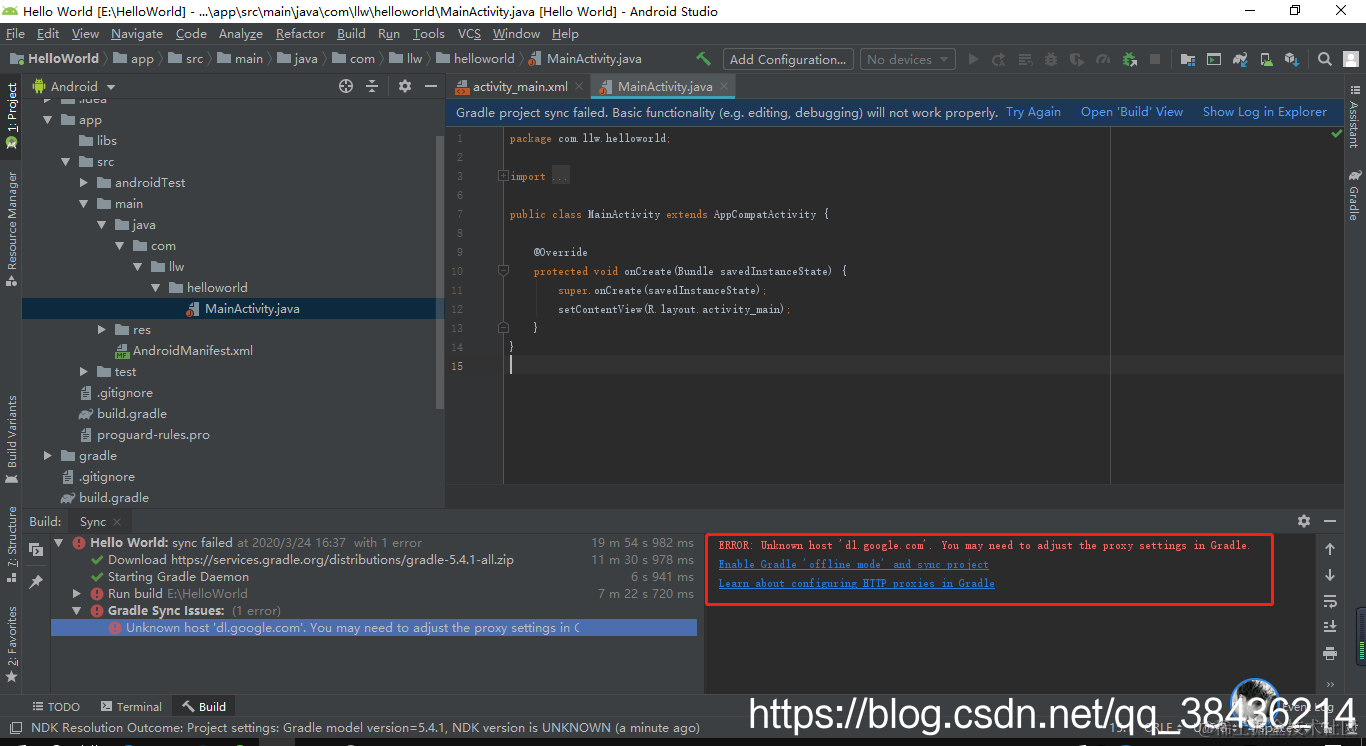Open the AVD Manager icon
Viewport: 1366px width, 746px height.
(x=1265, y=59)
